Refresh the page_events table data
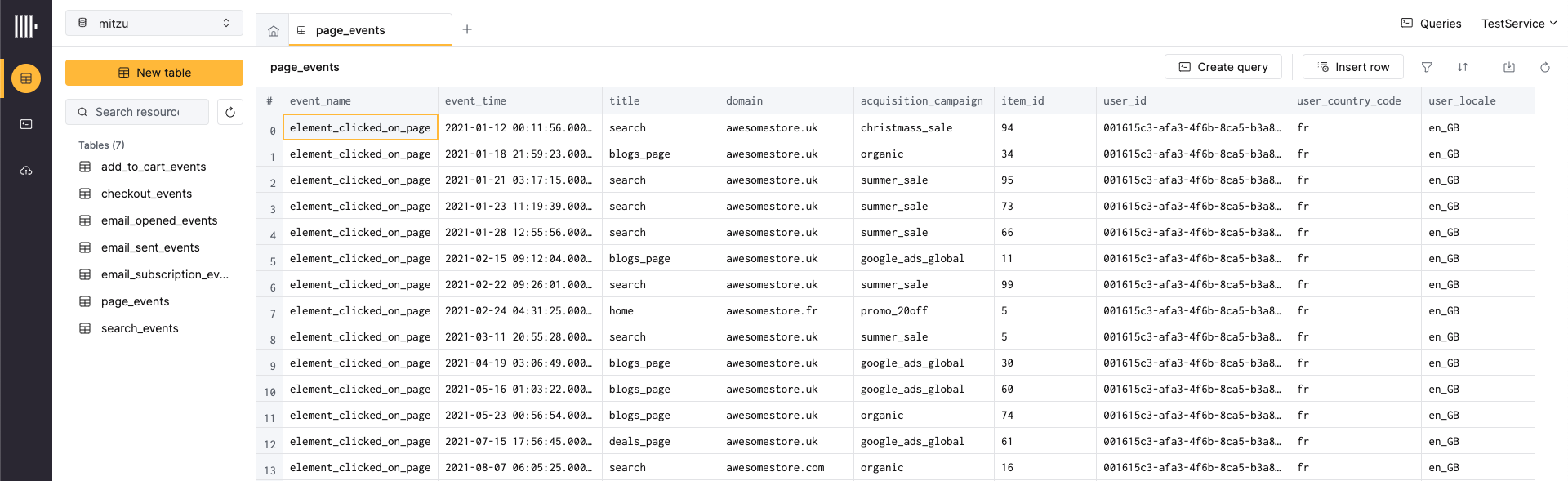Image resolution: width=1568 pixels, height=481 pixels. pos(1545,67)
